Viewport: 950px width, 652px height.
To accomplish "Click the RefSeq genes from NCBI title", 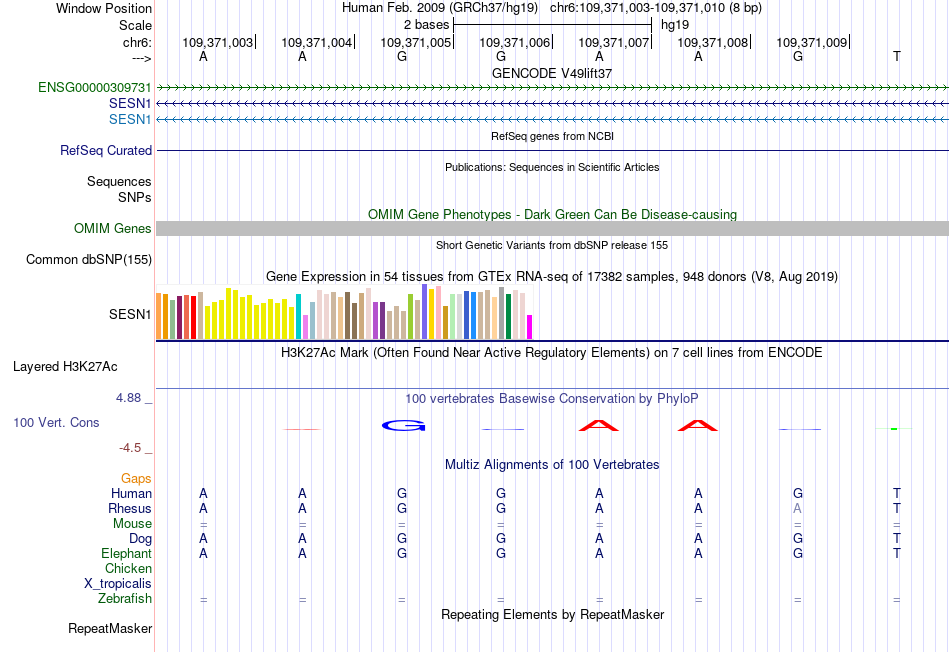I will [x=552, y=136].
